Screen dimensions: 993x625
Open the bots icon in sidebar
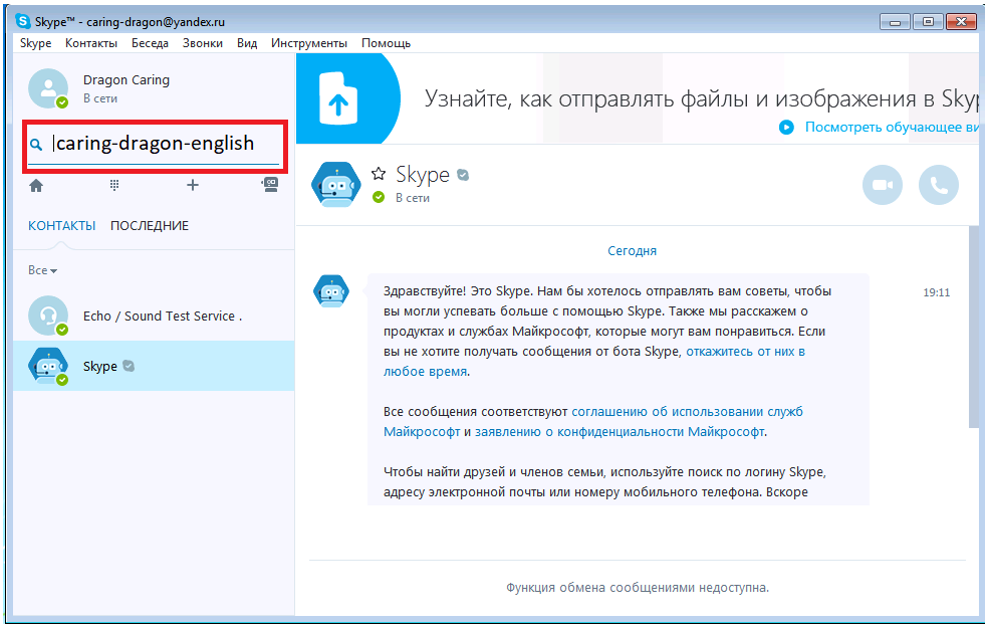(270, 184)
